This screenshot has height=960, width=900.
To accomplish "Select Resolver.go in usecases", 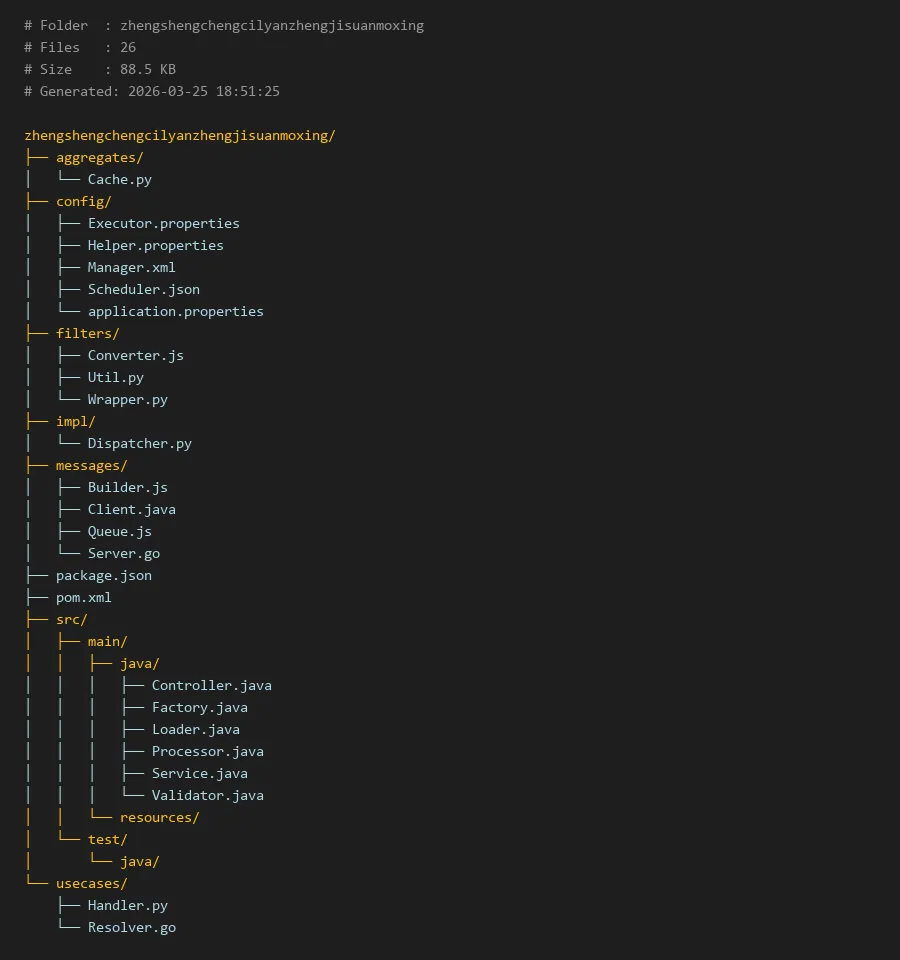I will pos(131,927).
